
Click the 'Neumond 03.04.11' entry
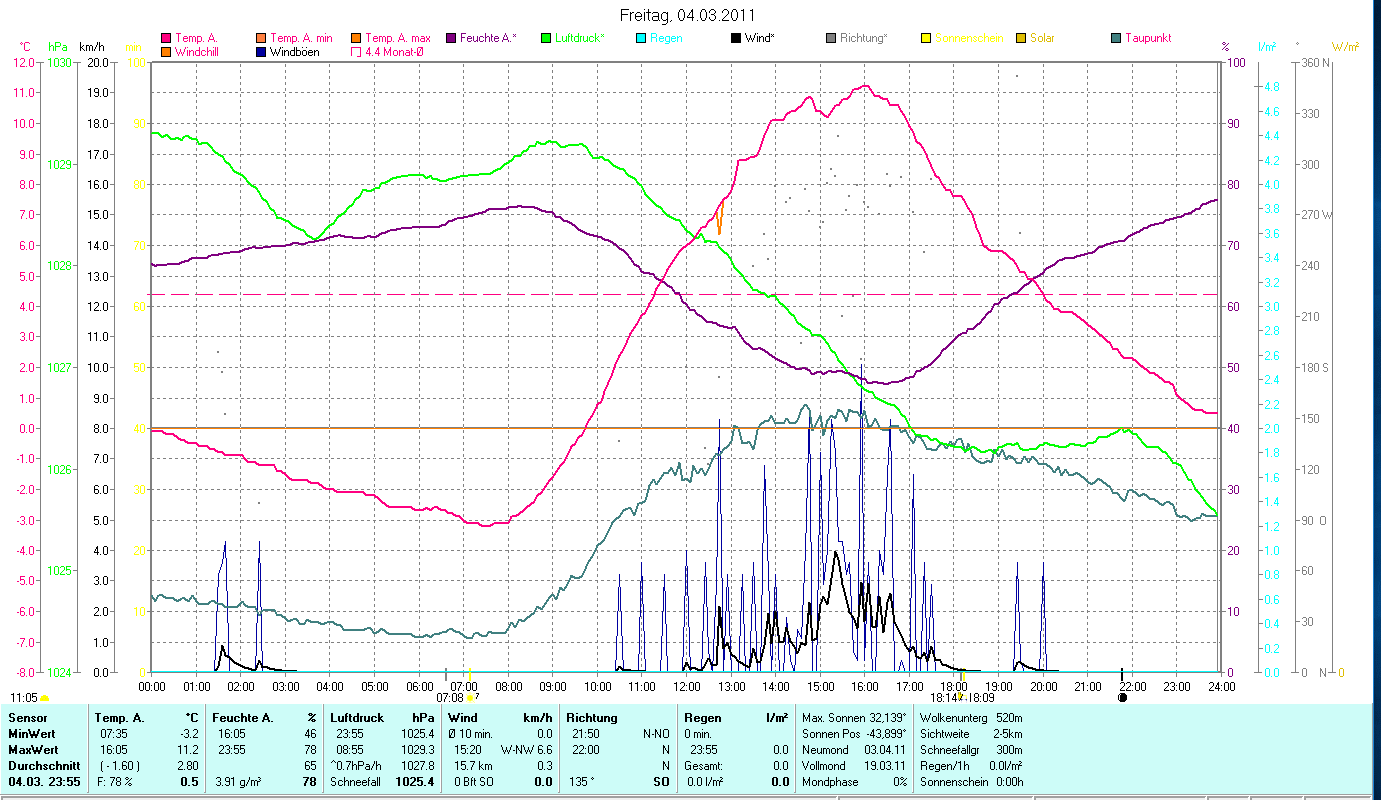pos(854,750)
